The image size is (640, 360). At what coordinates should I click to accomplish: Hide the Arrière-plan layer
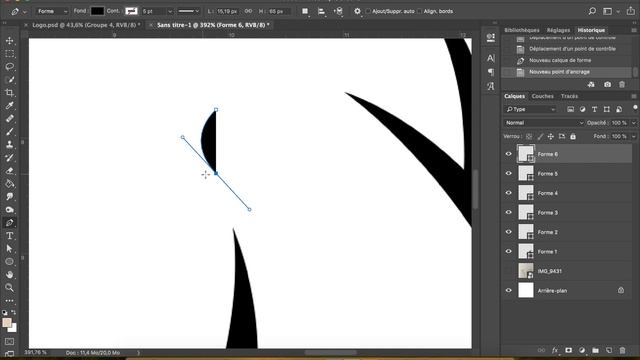pos(509,291)
